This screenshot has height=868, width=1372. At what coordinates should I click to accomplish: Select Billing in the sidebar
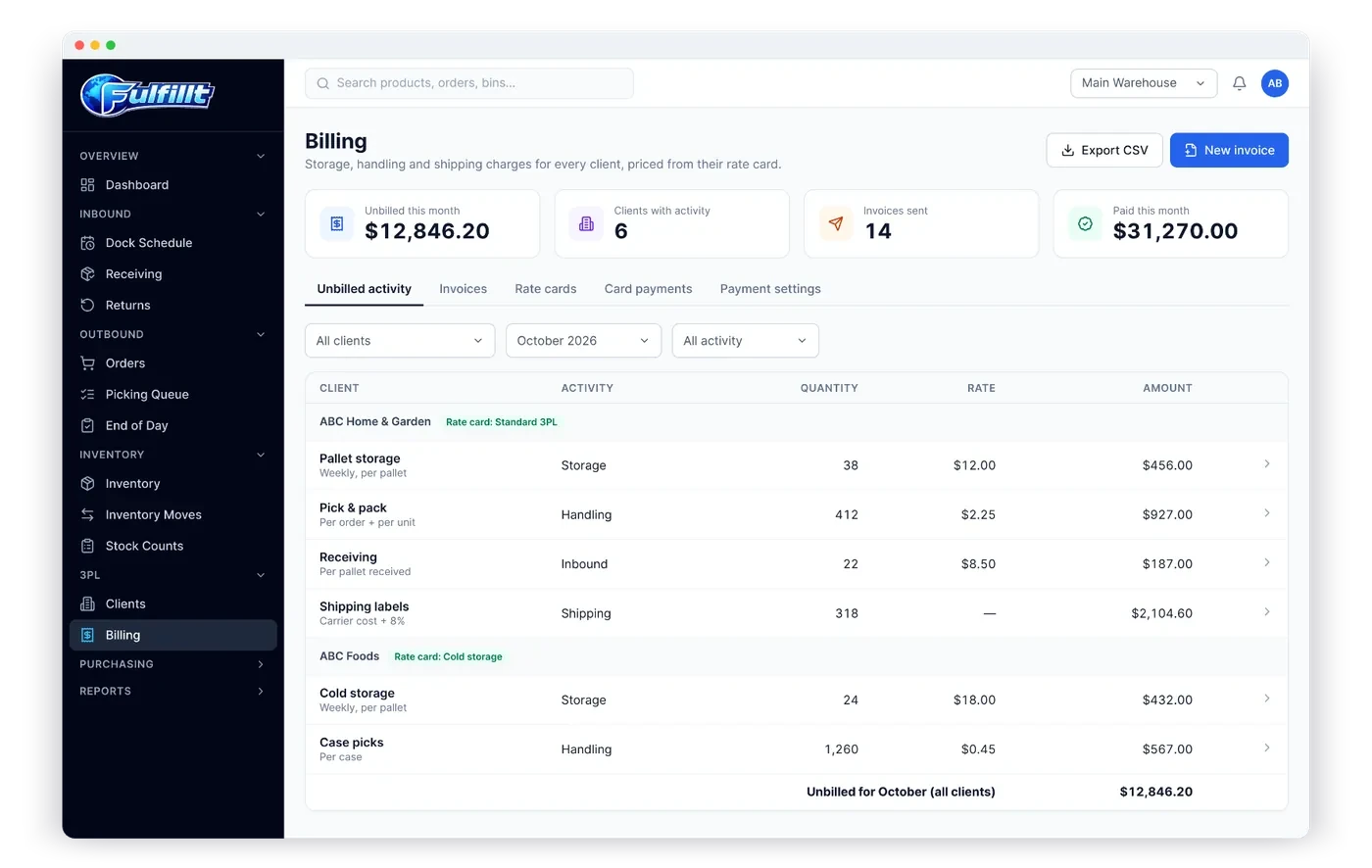173,636
